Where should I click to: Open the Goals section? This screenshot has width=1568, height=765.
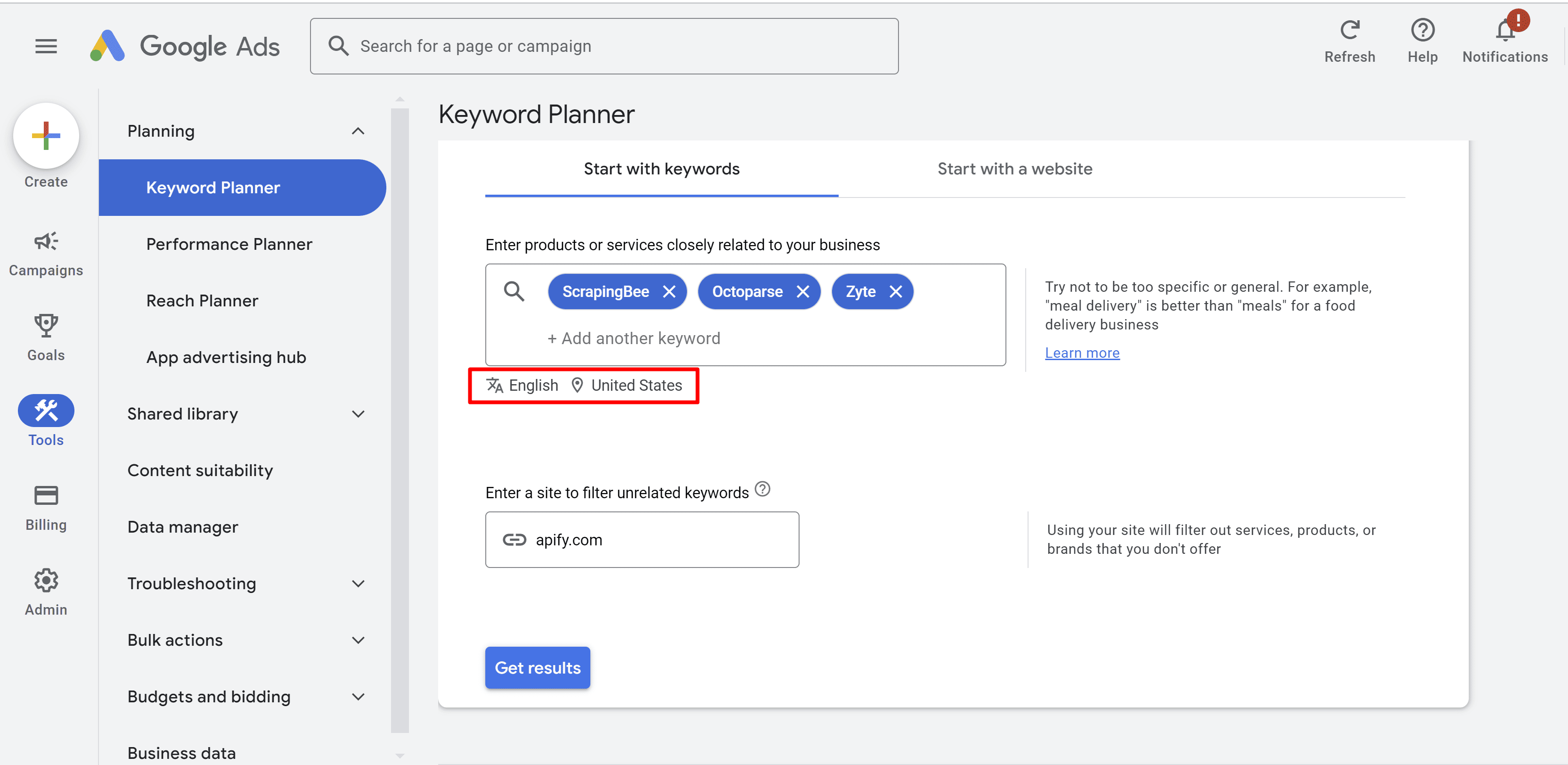46,335
